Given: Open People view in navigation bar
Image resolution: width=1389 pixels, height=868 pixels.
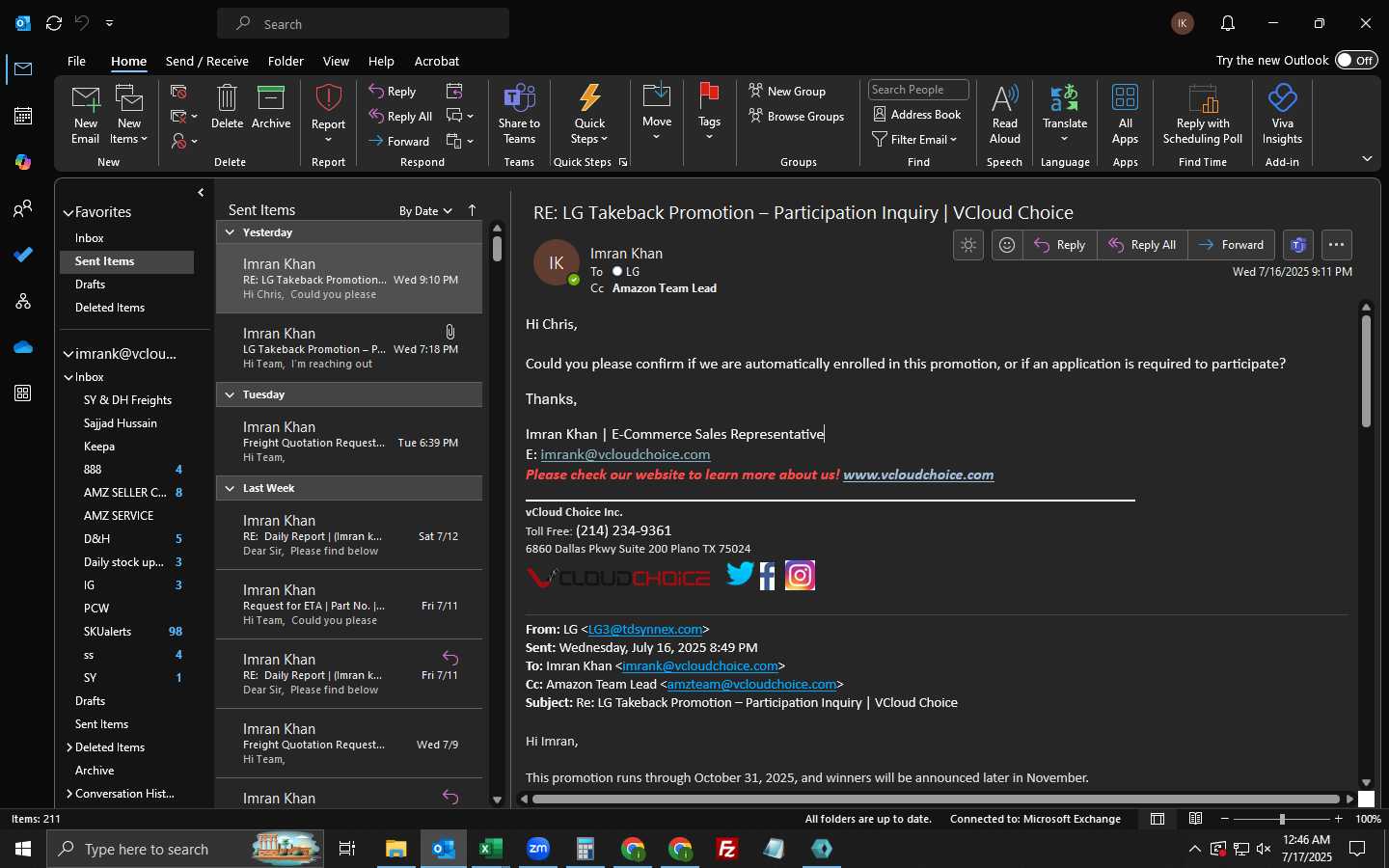Looking at the screenshot, I should coord(23,208).
